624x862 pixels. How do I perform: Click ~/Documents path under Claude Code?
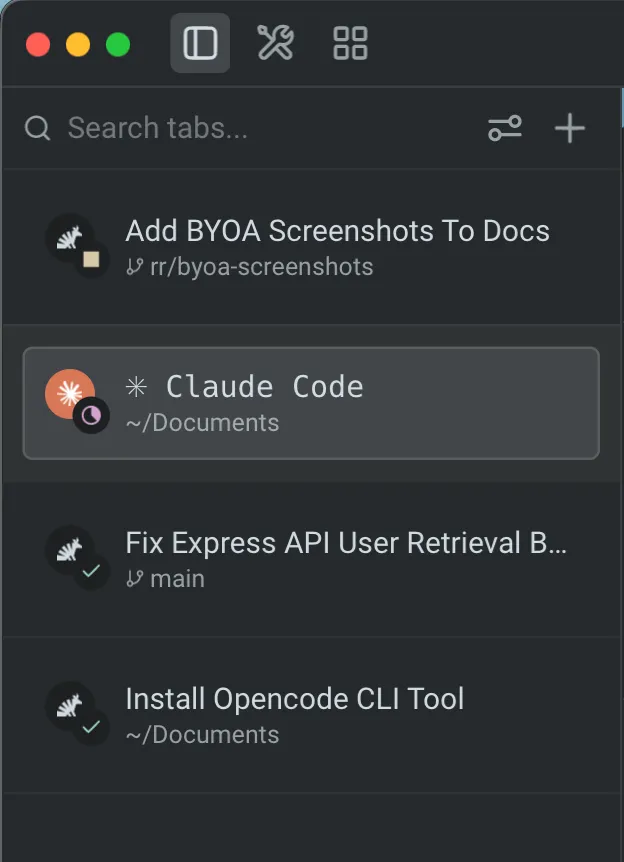202,423
